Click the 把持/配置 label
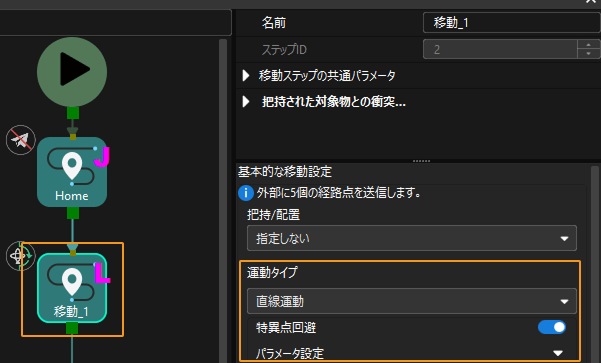 273,215
